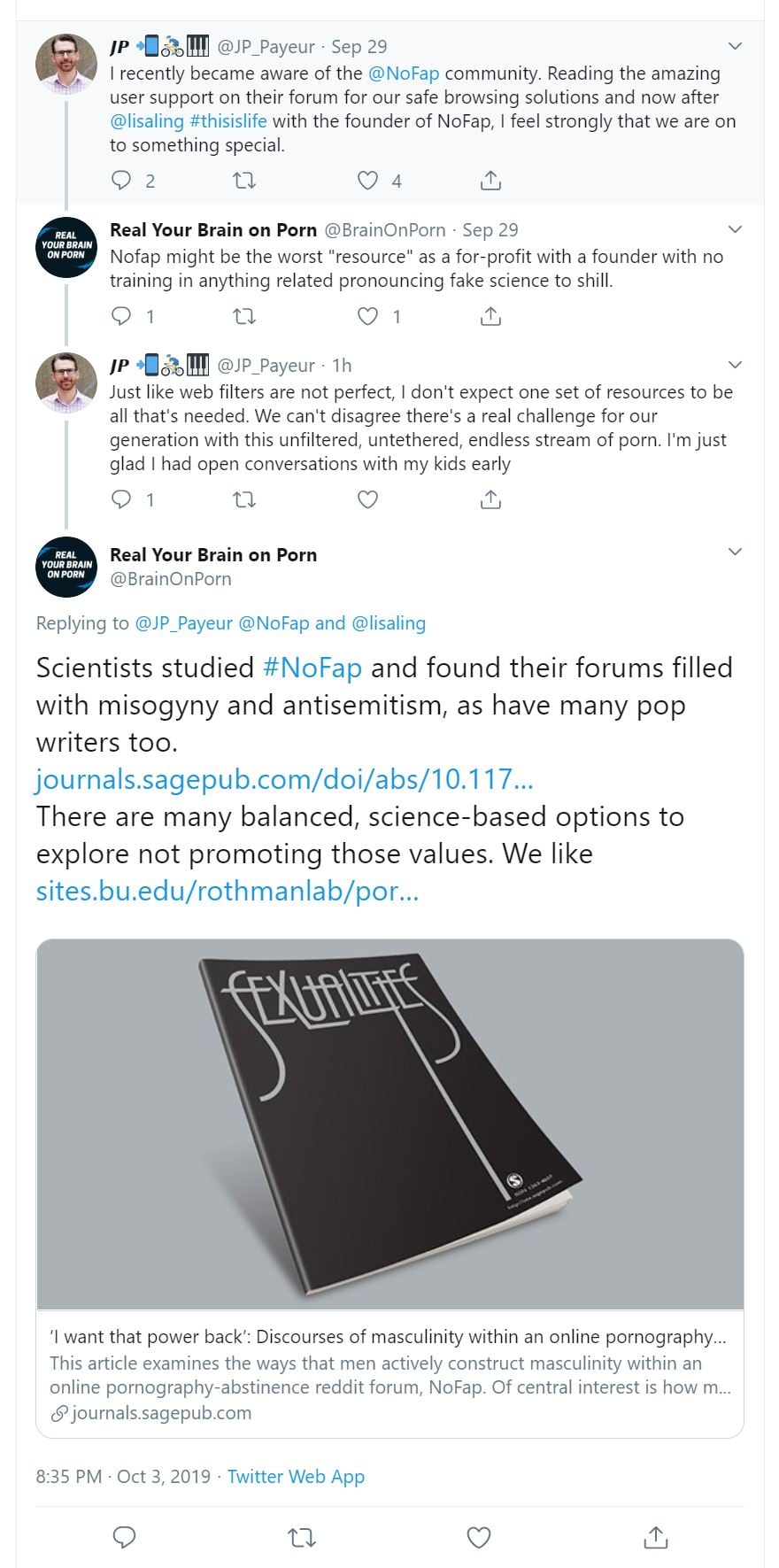This screenshot has width=779, height=1568.
Task: Like JP's first tweet with 4 likes
Action: point(367,181)
